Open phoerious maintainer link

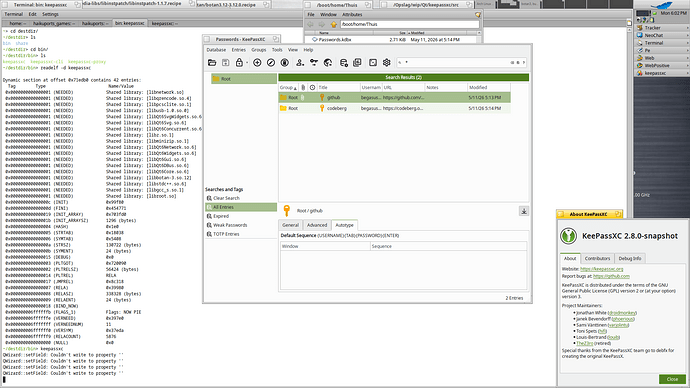coord(623,319)
